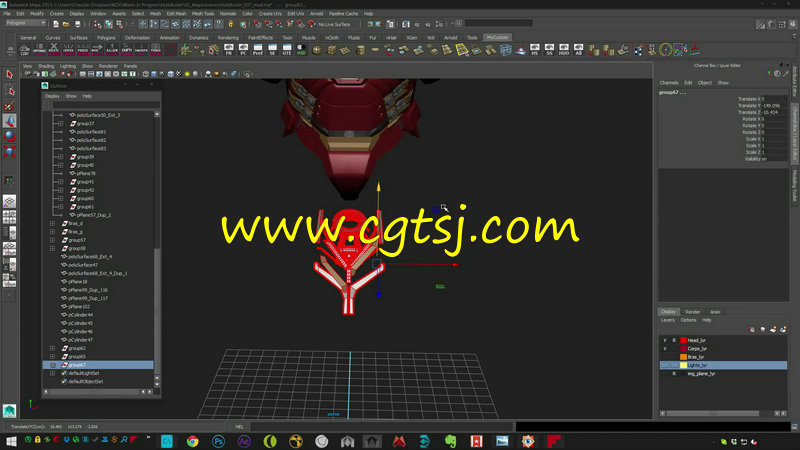This screenshot has height=450, width=800.
Task: Open Chrome from the taskbar
Action: coord(192,441)
